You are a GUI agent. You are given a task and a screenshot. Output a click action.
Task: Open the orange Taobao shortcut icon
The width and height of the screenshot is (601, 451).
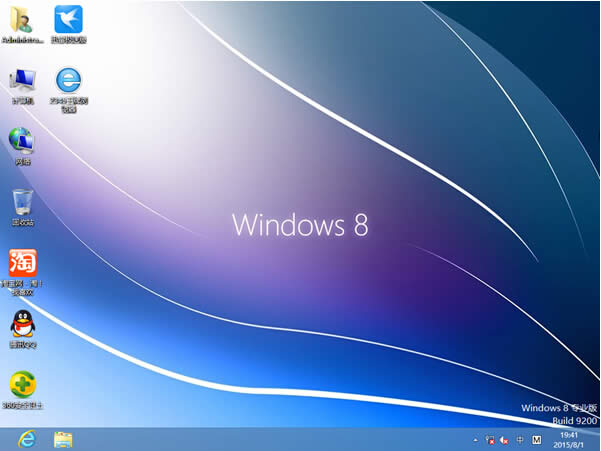click(x=21, y=265)
